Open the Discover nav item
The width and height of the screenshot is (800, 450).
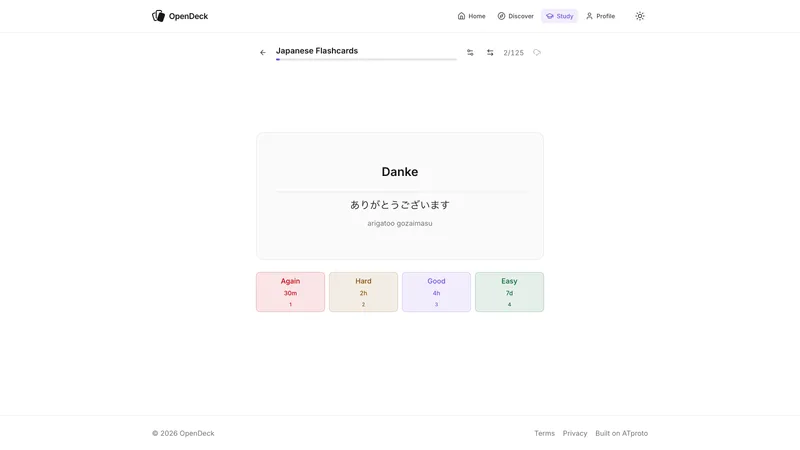(515, 16)
